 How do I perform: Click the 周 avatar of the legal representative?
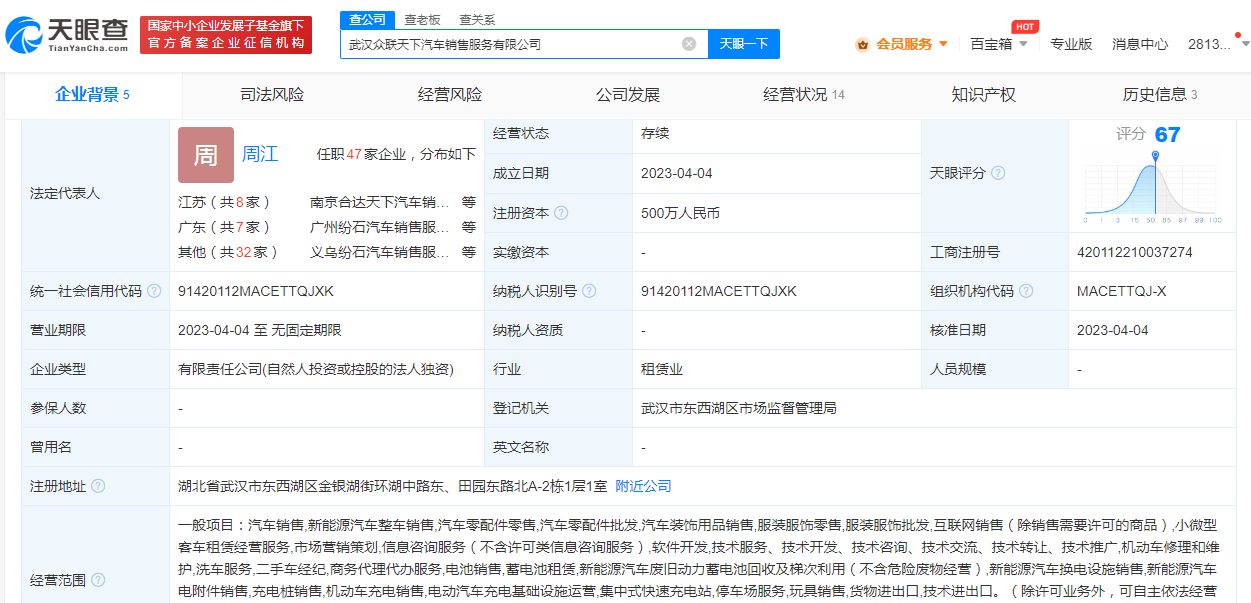206,155
